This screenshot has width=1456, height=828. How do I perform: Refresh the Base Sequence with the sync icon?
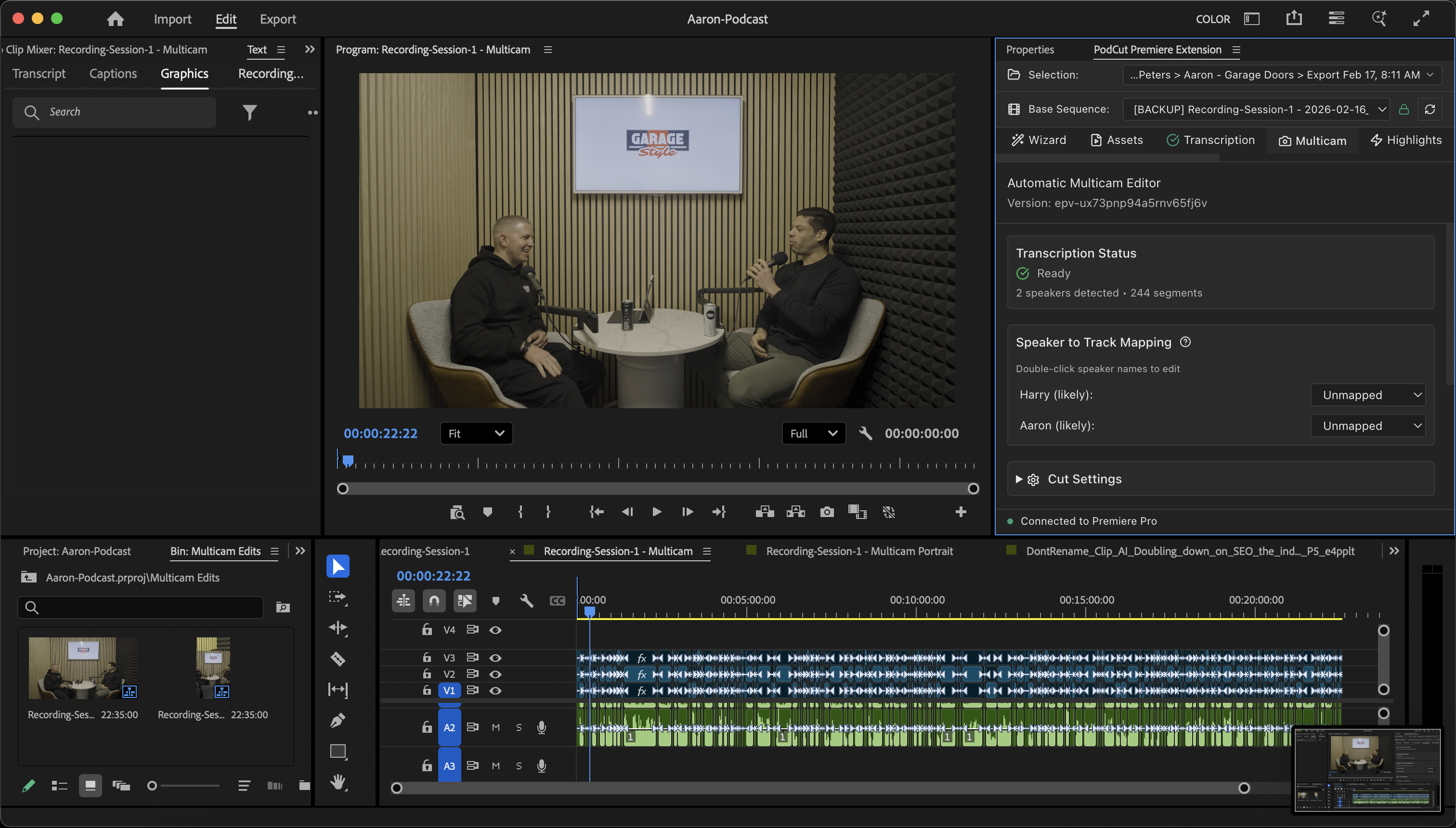pos(1431,109)
